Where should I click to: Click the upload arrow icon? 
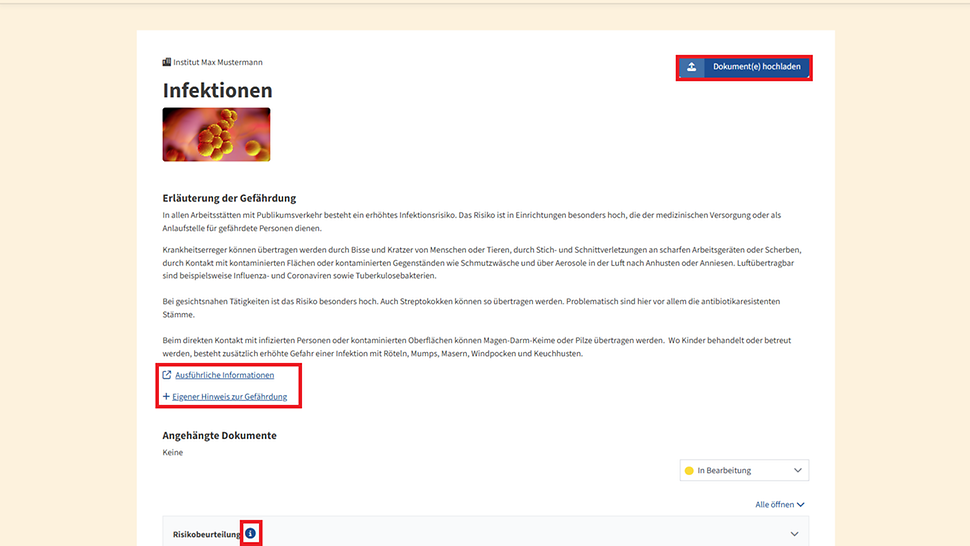(692, 67)
